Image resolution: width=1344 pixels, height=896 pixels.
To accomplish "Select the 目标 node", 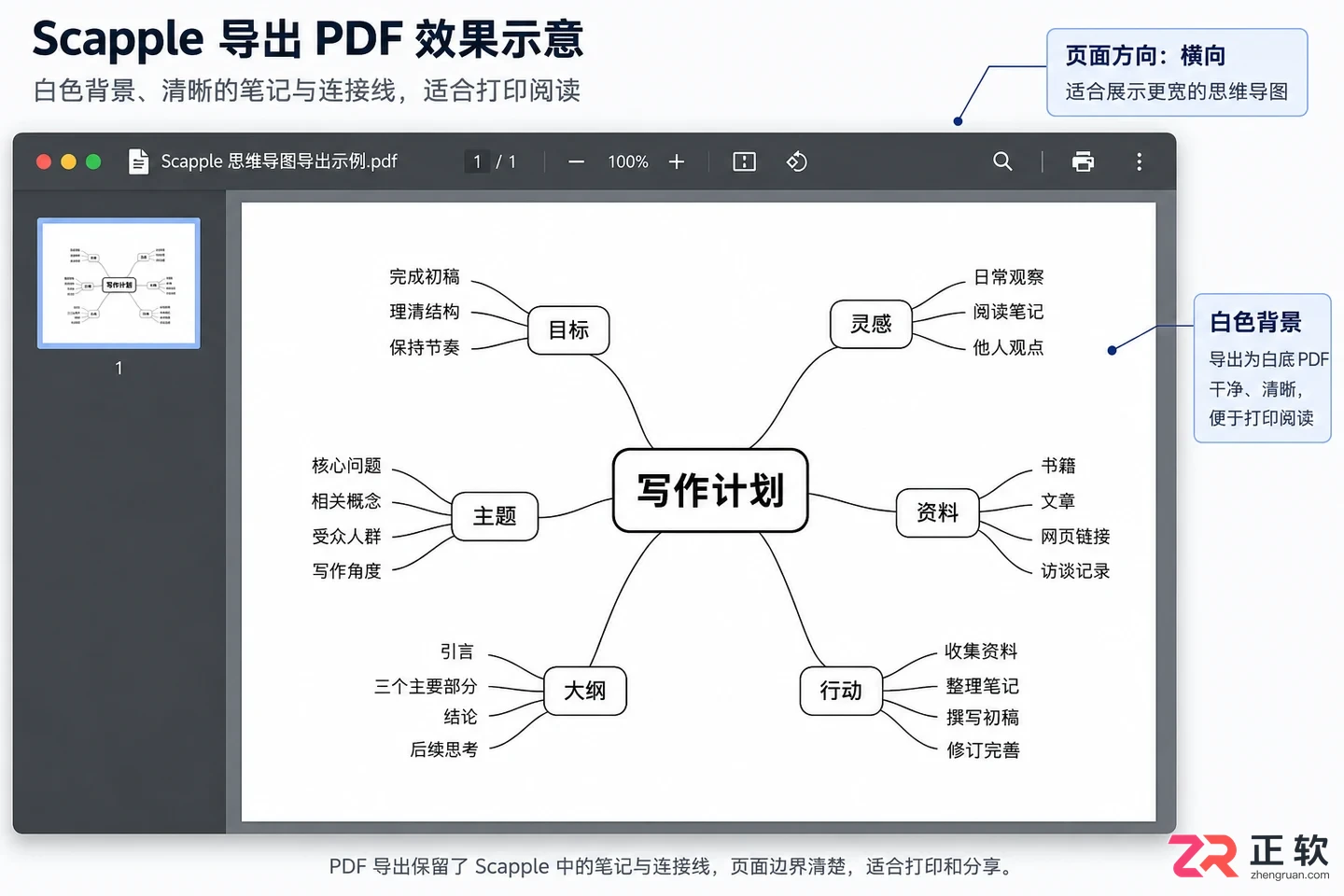I will (x=568, y=330).
